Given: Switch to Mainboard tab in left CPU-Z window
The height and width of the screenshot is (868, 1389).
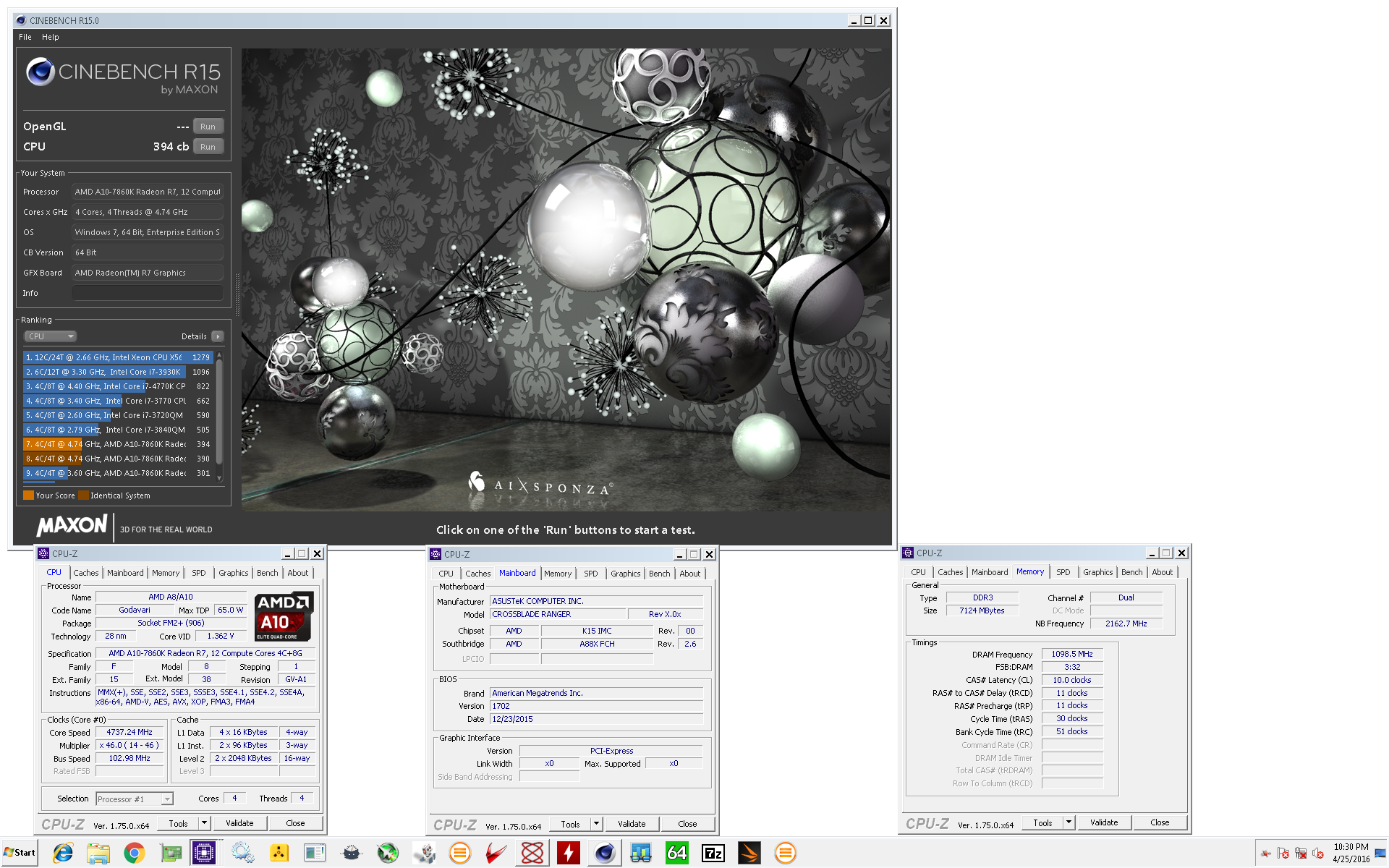Looking at the screenshot, I should (125, 573).
